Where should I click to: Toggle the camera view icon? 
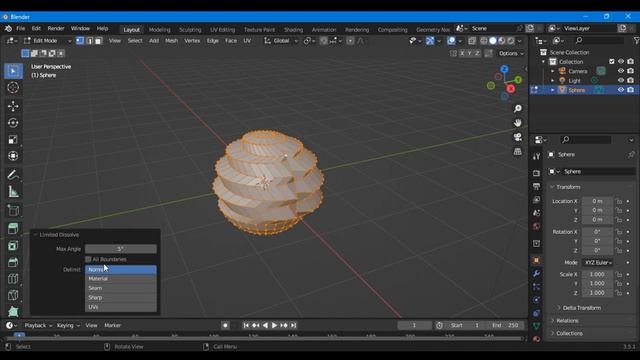(518, 137)
